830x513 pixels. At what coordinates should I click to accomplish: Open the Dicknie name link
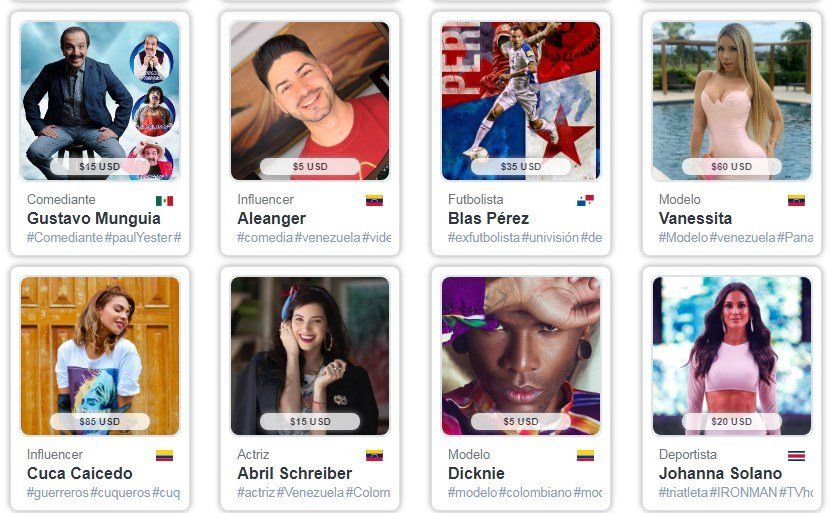pyautogui.click(x=476, y=473)
